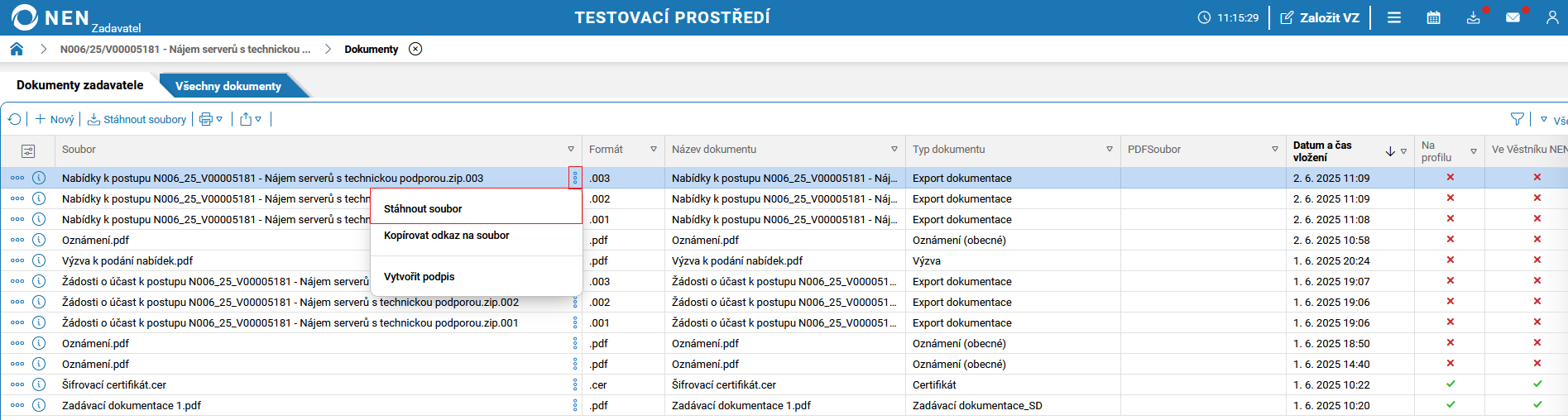Close the Dokumenty breadcrumb with X icon
Image resolution: width=1568 pixels, height=420 pixels.
(x=415, y=49)
